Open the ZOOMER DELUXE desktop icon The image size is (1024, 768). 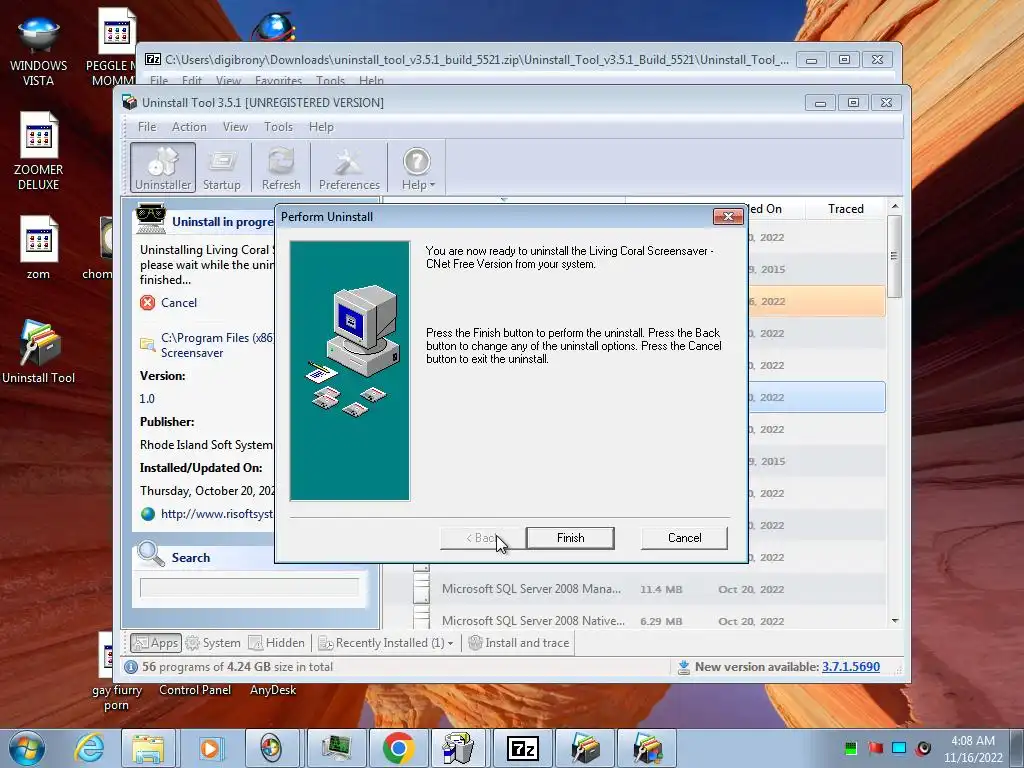click(x=39, y=152)
